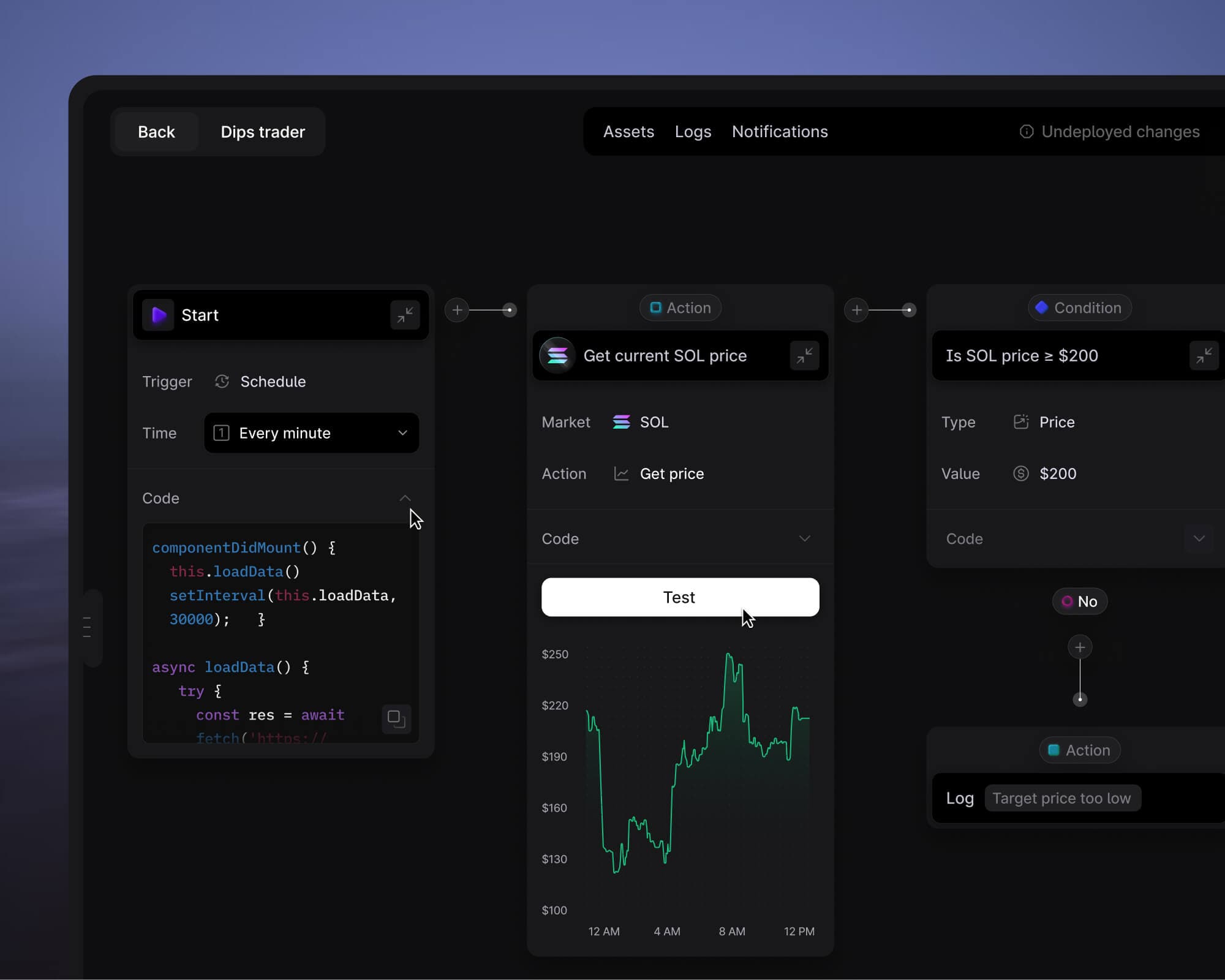This screenshot has width=1225, height=980.
Task: Click the SOL icon beside Market
Action: point(621,422)
